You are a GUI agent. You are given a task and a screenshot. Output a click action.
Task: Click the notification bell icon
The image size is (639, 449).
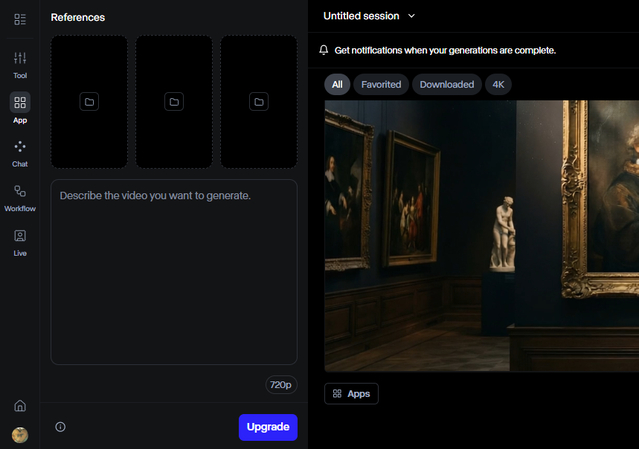[x=323, y=50]
